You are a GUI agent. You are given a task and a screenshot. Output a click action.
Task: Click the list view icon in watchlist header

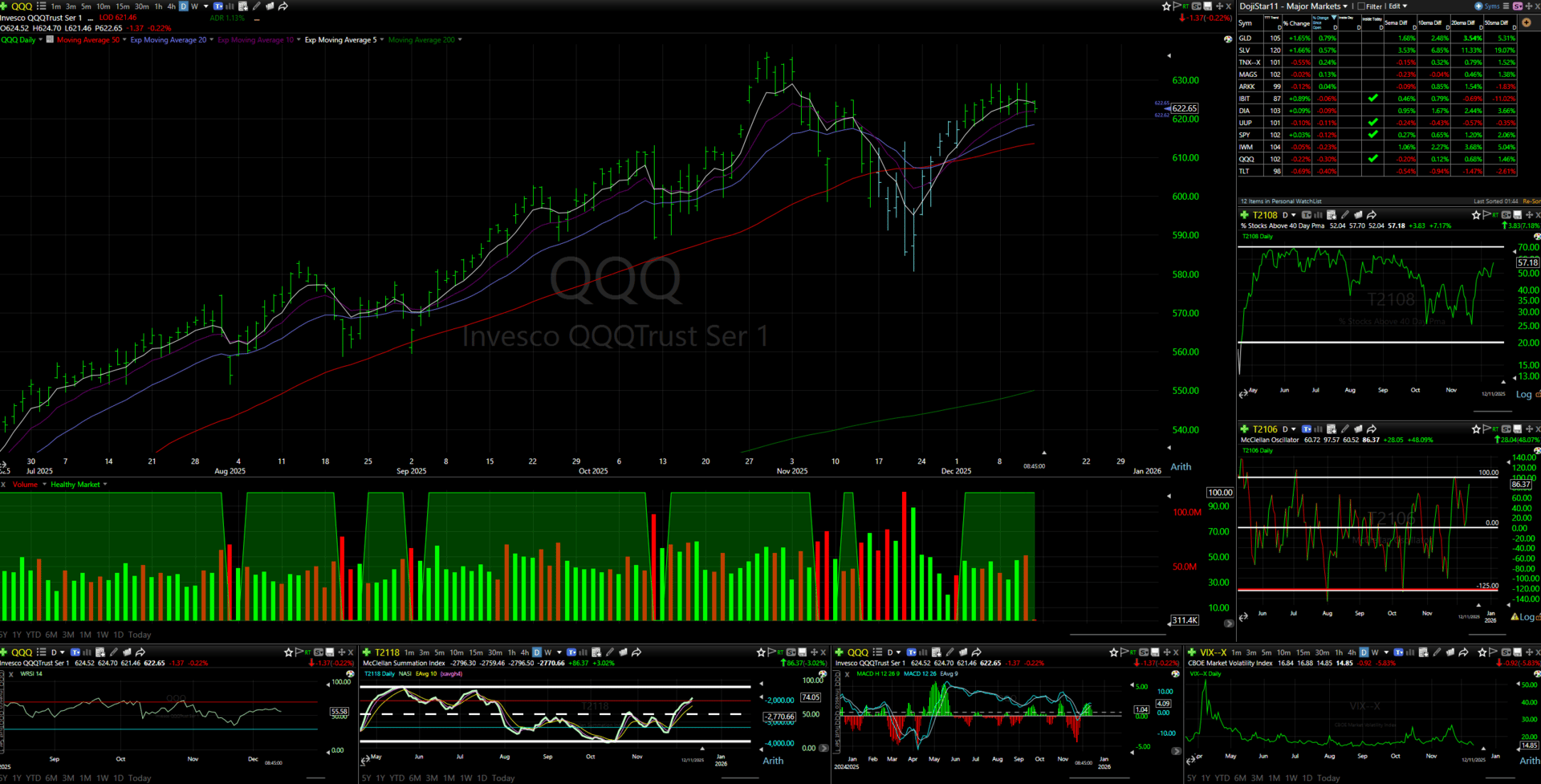(1506, 6)
